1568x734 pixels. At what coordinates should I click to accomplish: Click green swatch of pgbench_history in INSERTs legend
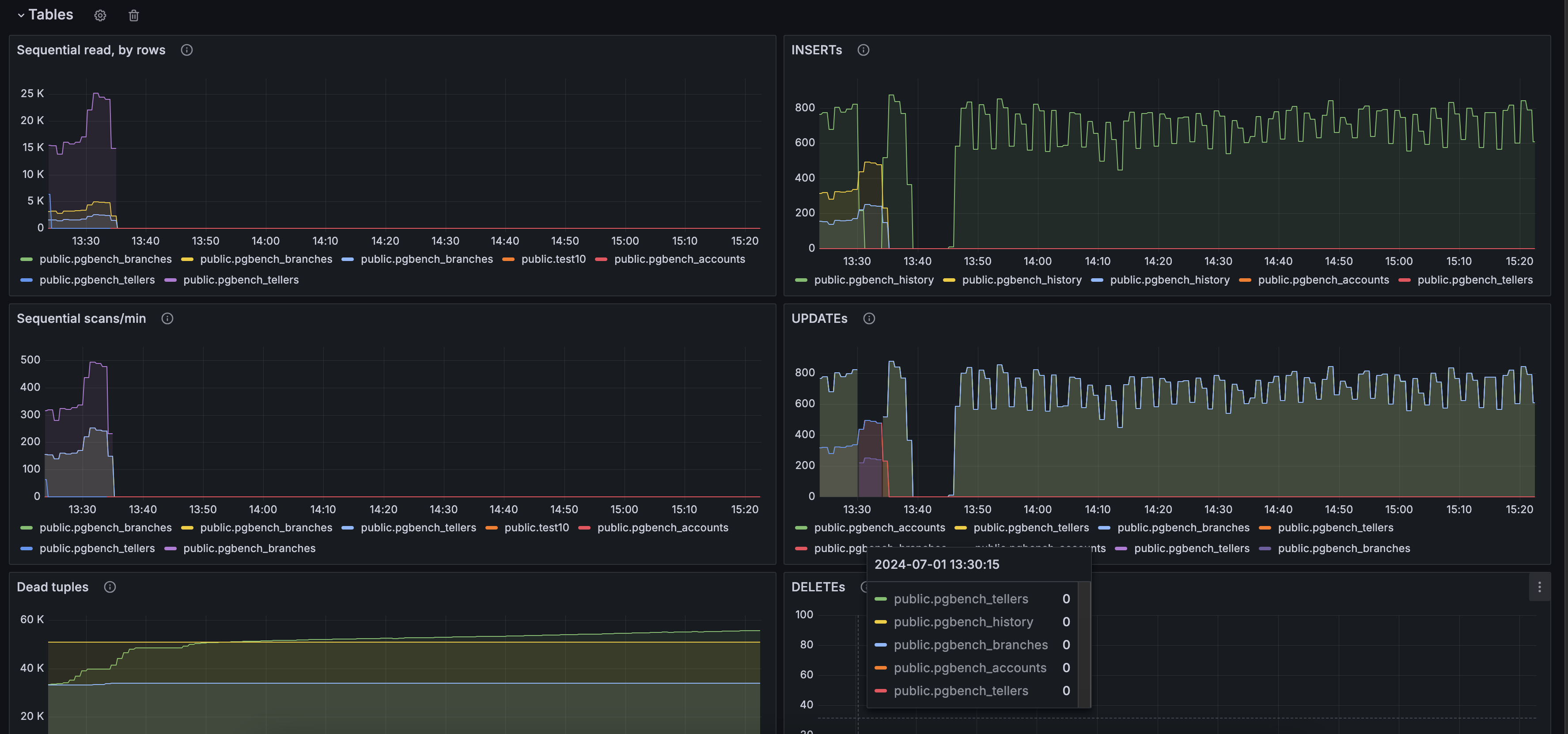pos(801,280)
